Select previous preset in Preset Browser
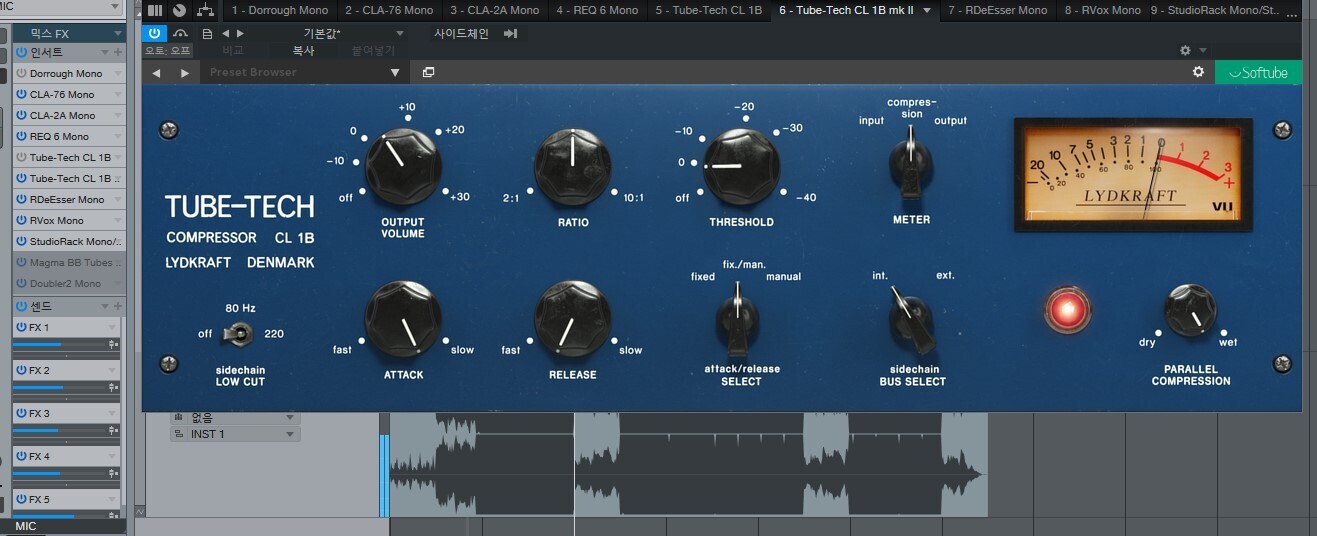The image size is (1317, 536). pos(156,72)
